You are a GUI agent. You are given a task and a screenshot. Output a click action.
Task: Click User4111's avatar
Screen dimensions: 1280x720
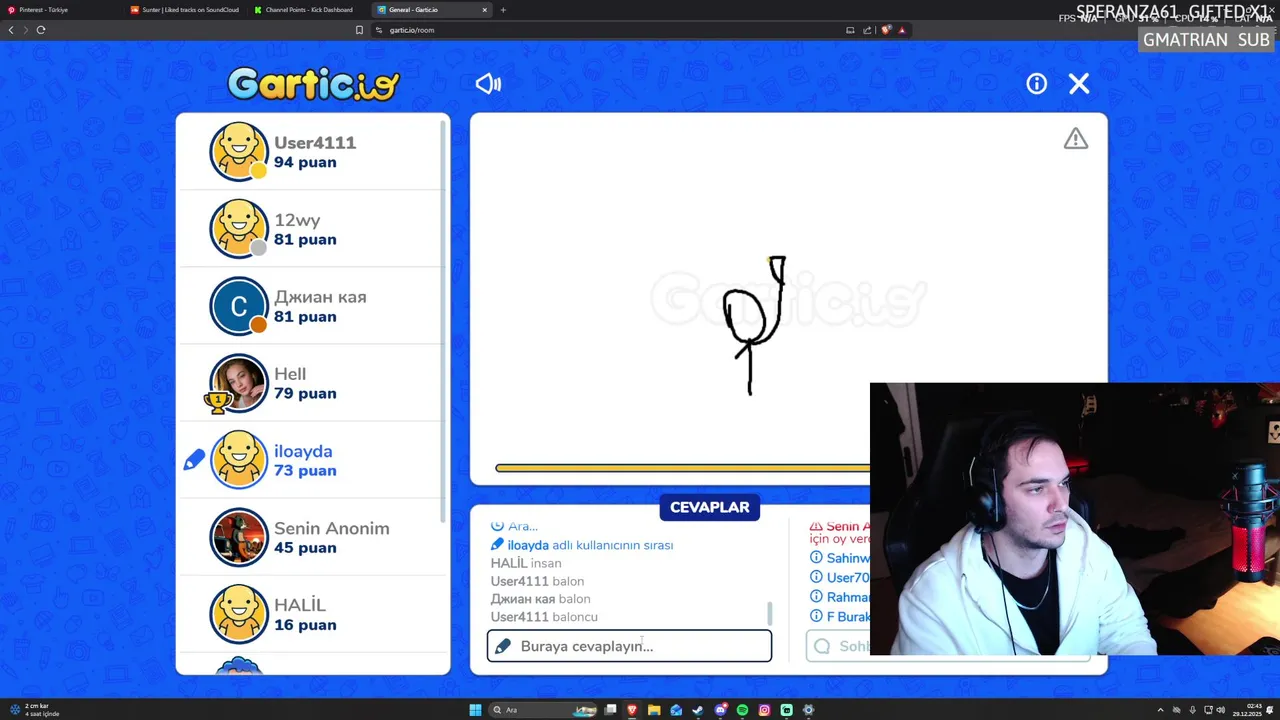(x=239, y=151)
